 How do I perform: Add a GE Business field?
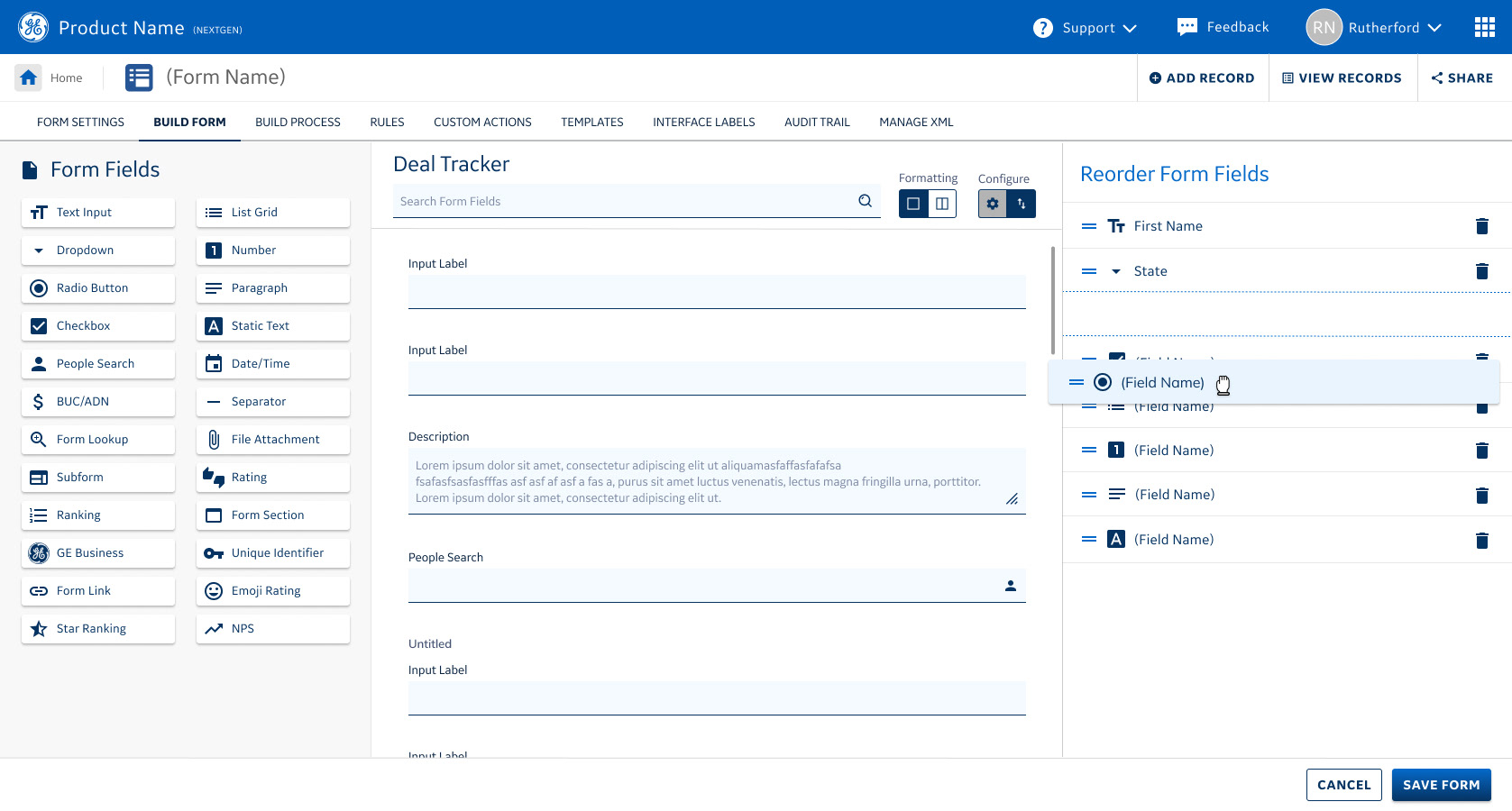[98, 553]
